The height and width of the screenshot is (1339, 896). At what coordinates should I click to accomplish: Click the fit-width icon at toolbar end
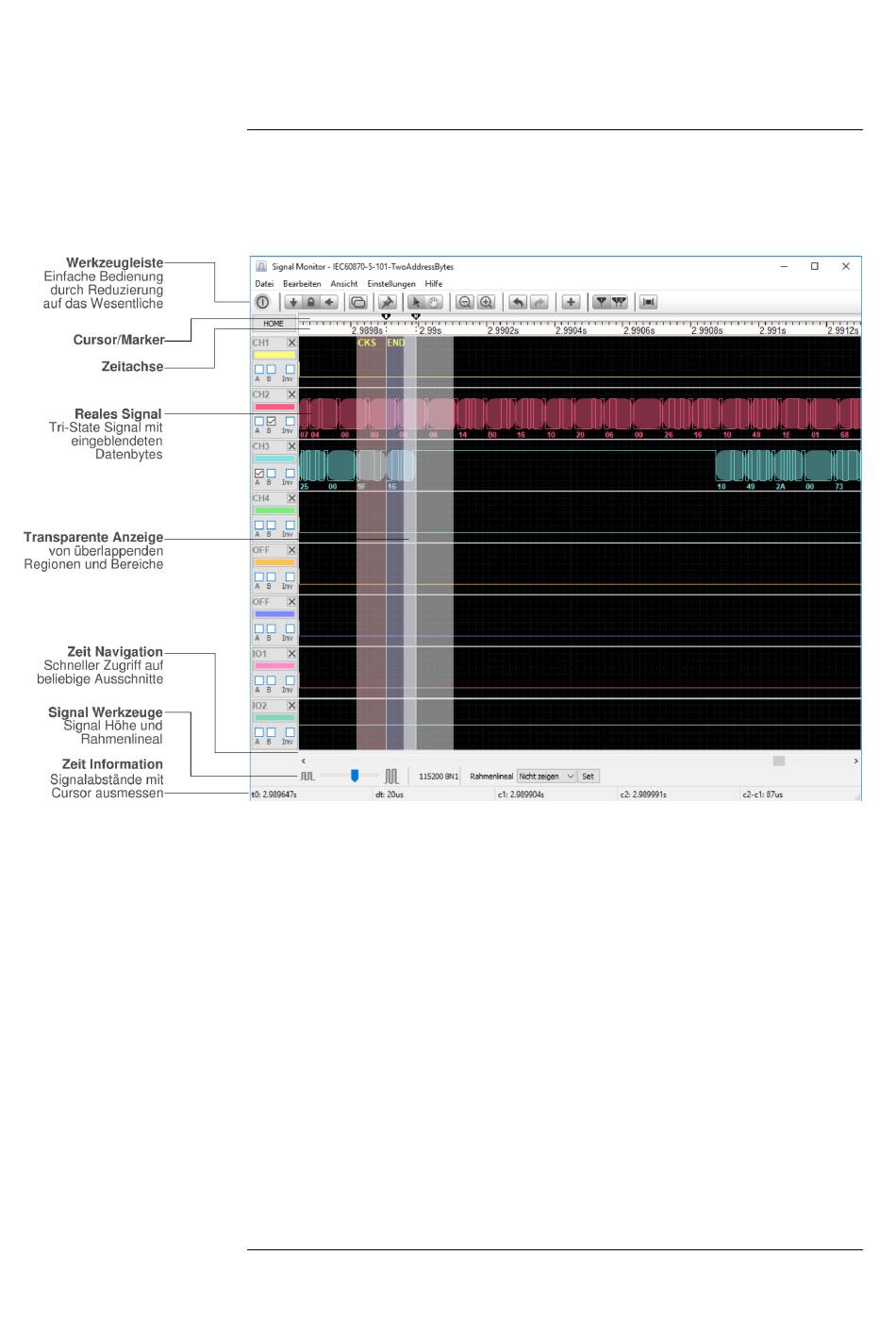click(x=648, y=302)
